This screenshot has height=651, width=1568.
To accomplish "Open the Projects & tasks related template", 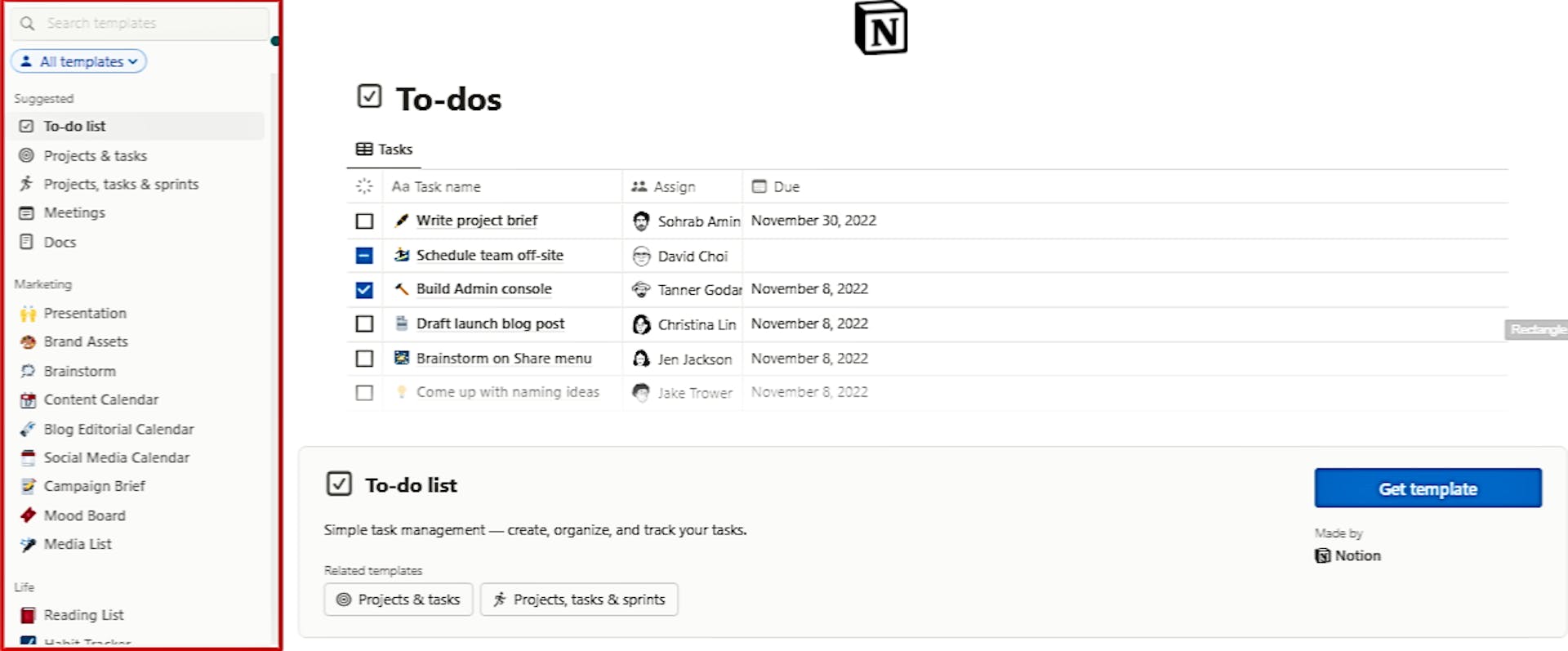I will click(x=398, y=599).
